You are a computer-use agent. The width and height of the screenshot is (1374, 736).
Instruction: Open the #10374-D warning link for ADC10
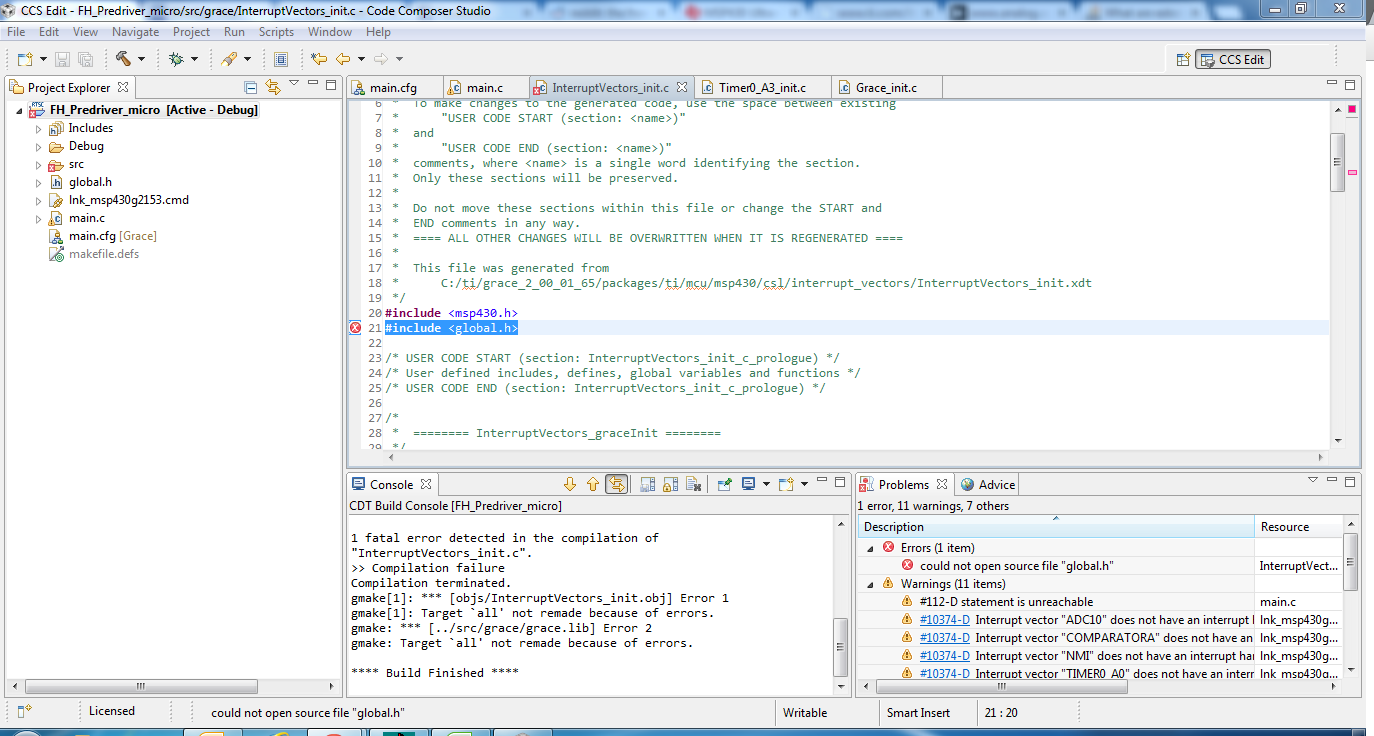(944, 620)
